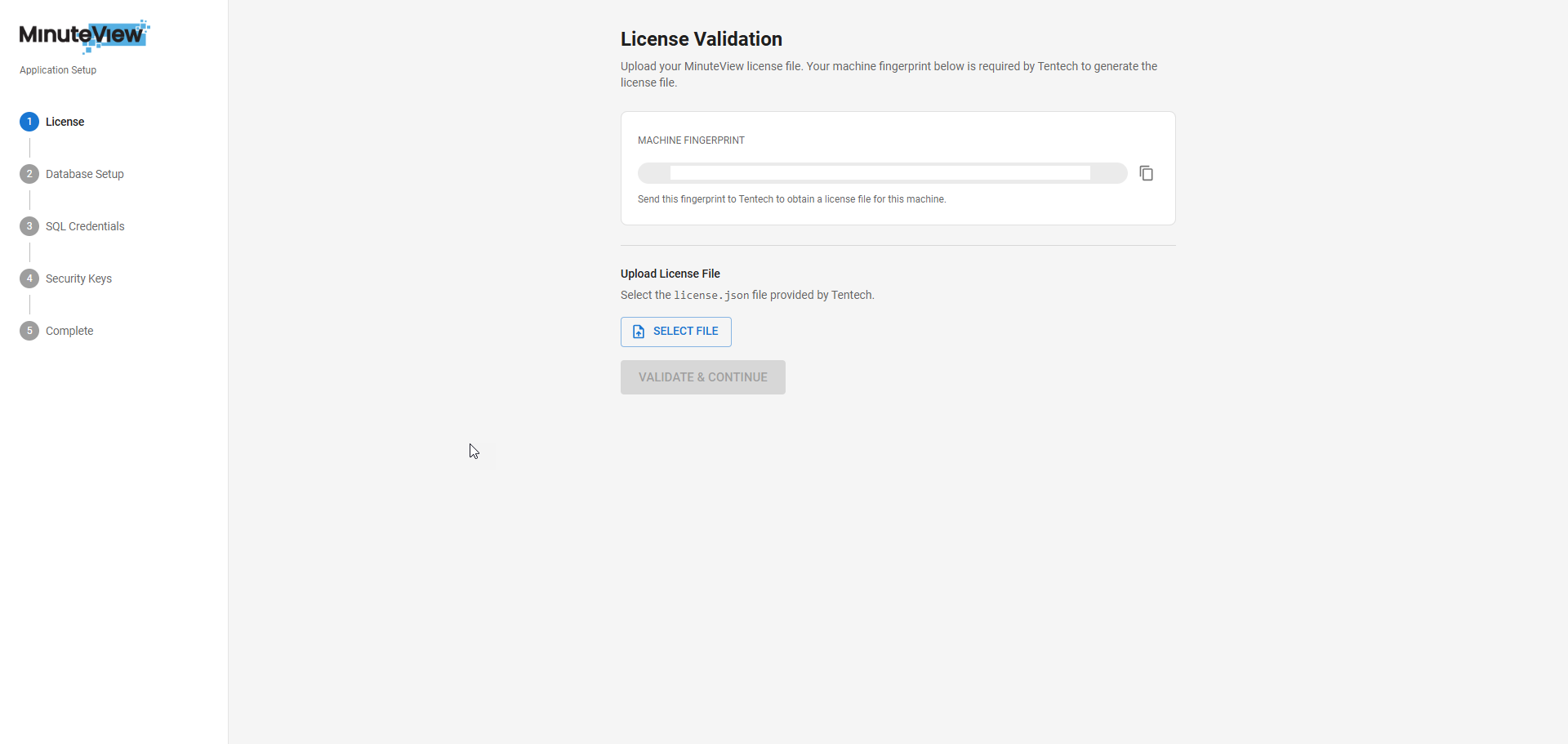Click step 4 circle for Security Keys
The height and width of the screenshot is (744, 1568).
(x=29, y=278)
